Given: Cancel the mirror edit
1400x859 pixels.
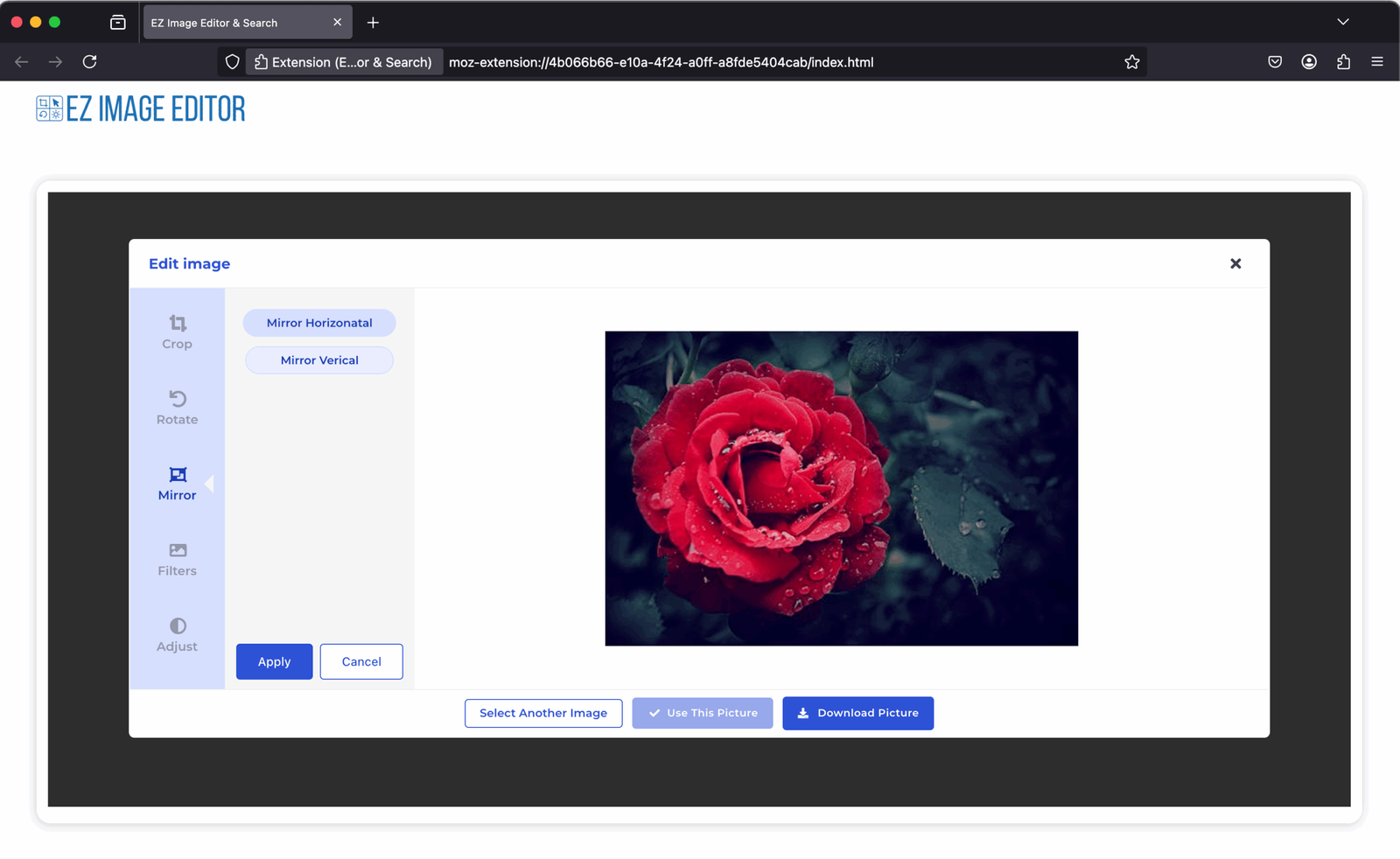Looking at the screenshot, I should (x=361, y=661).
